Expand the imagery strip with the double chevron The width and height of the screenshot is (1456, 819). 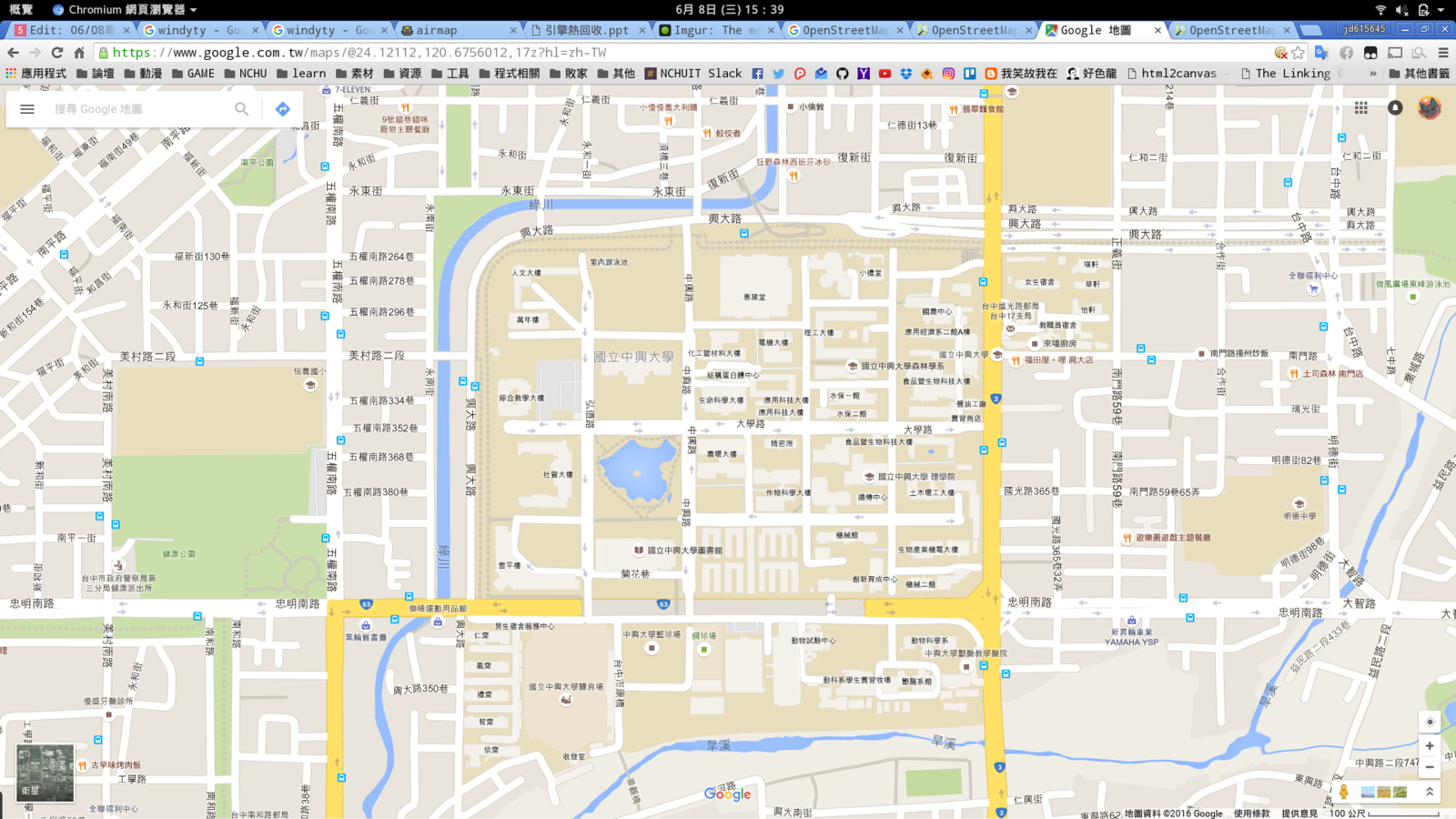click(x=1430, y=792)
